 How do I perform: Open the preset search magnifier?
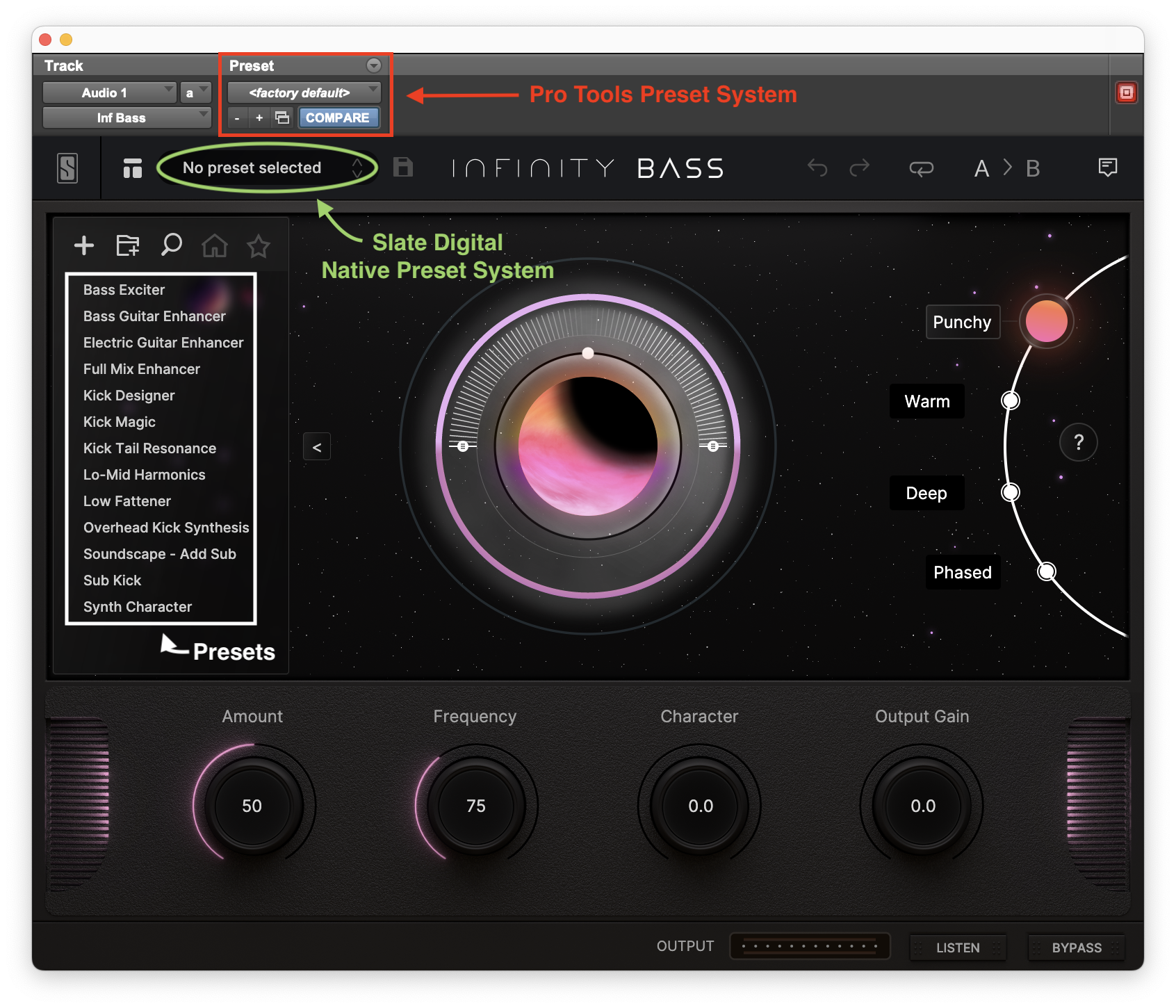(171, 245)
